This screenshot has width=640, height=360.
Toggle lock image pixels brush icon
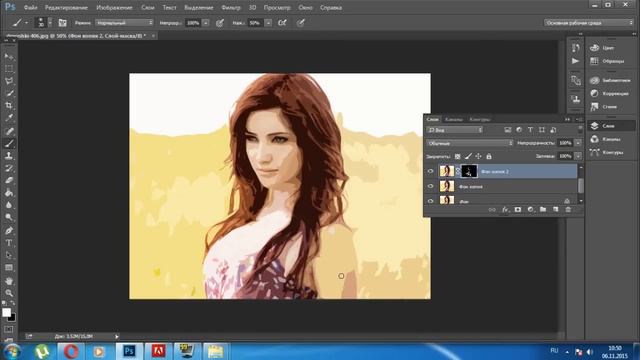pos(468,156)
